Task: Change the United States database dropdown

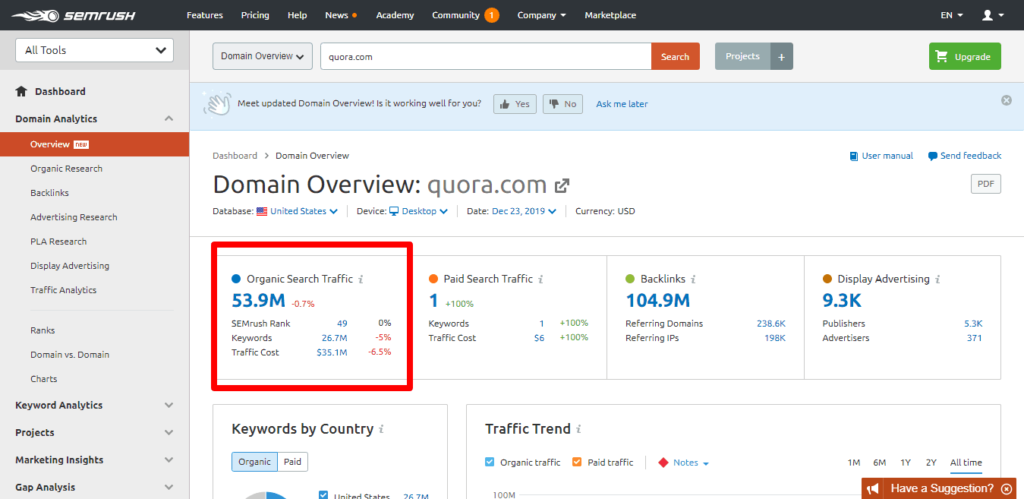Action: (x=297, y=211)
